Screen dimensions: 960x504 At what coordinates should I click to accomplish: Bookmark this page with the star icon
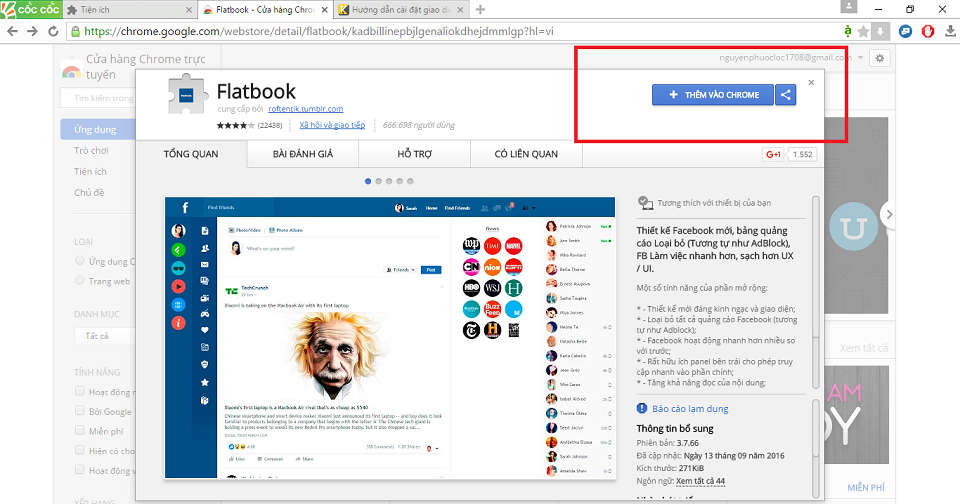863,31
